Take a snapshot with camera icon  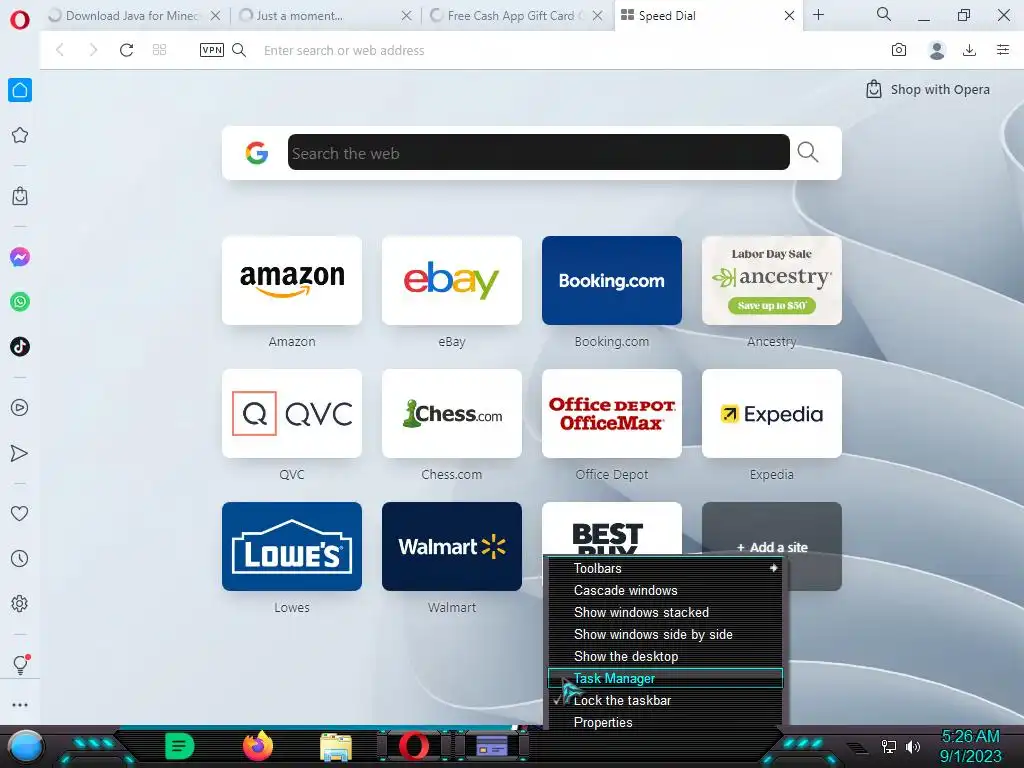[x=899, y=50]
